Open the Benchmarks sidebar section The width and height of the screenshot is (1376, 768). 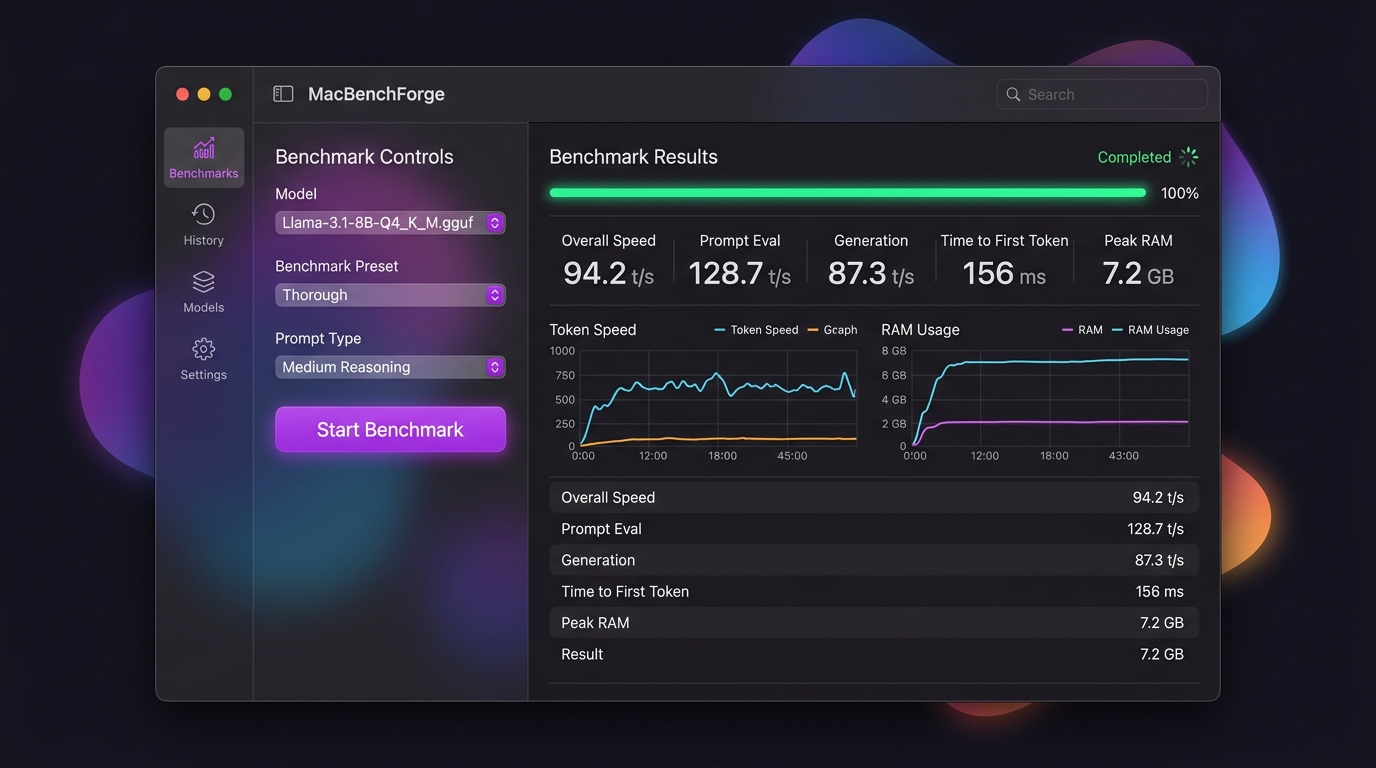click(204, 158)
